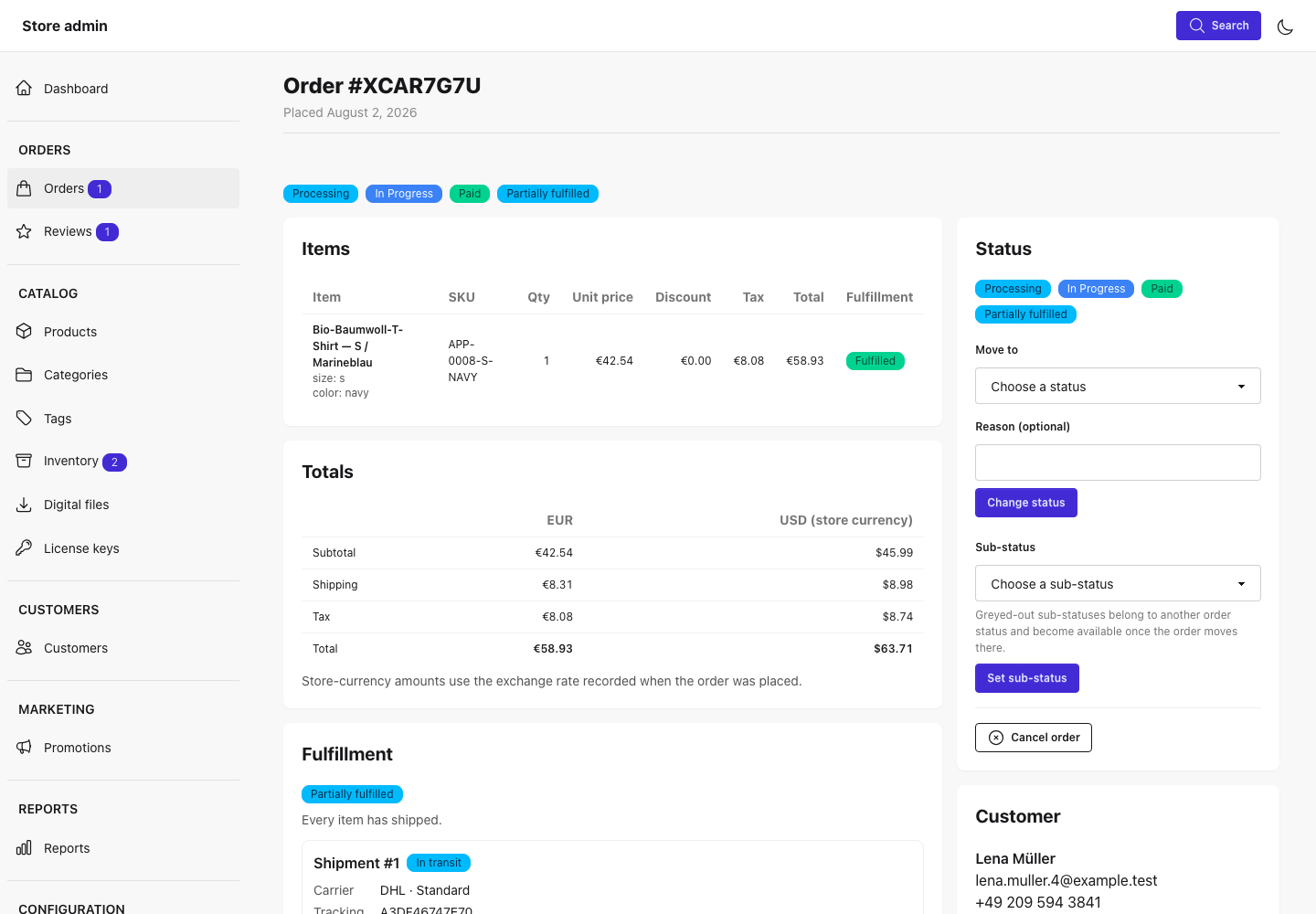1316x914 pixels.
Task: Click the Orders bag icon
Action: (x=25, y=188)
